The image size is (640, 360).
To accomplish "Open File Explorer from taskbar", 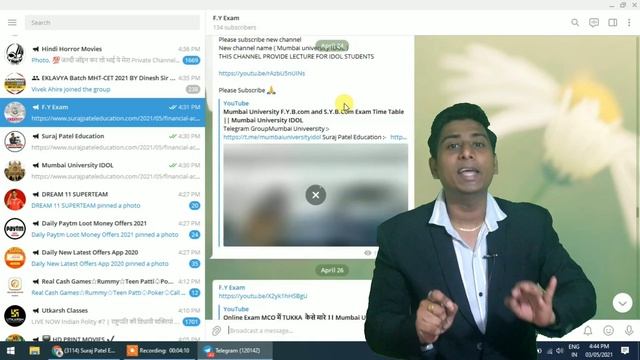I will [x=34, y=351].
